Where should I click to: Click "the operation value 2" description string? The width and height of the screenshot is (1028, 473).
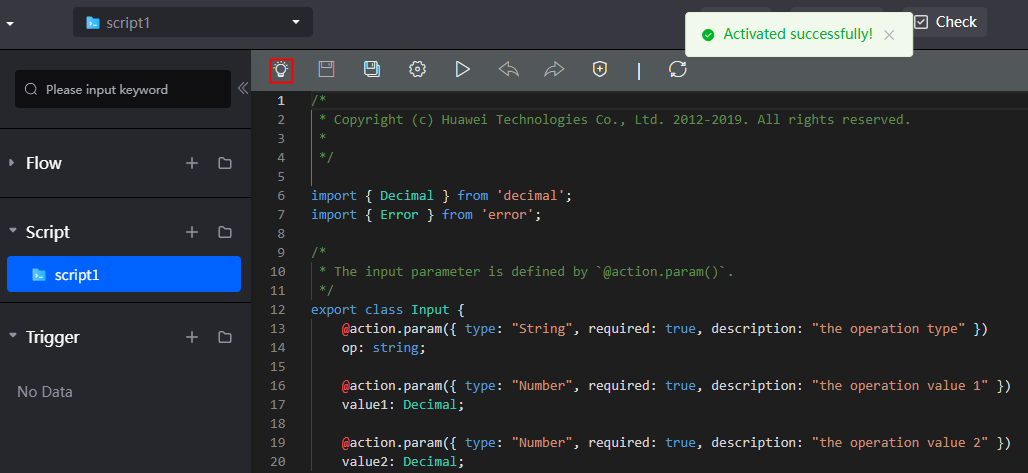click(900, 442)
